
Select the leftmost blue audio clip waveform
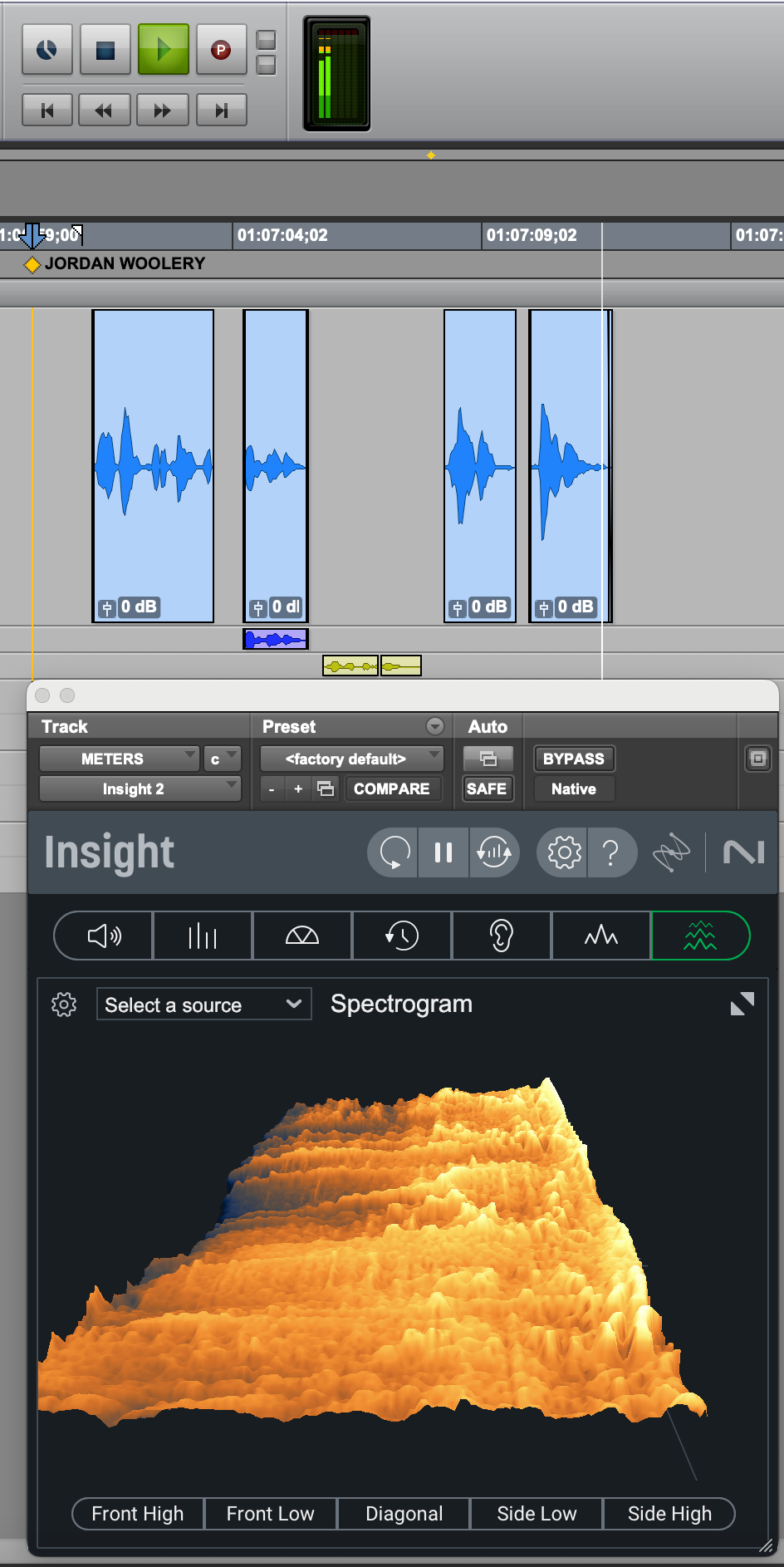(x=153, y=465)
